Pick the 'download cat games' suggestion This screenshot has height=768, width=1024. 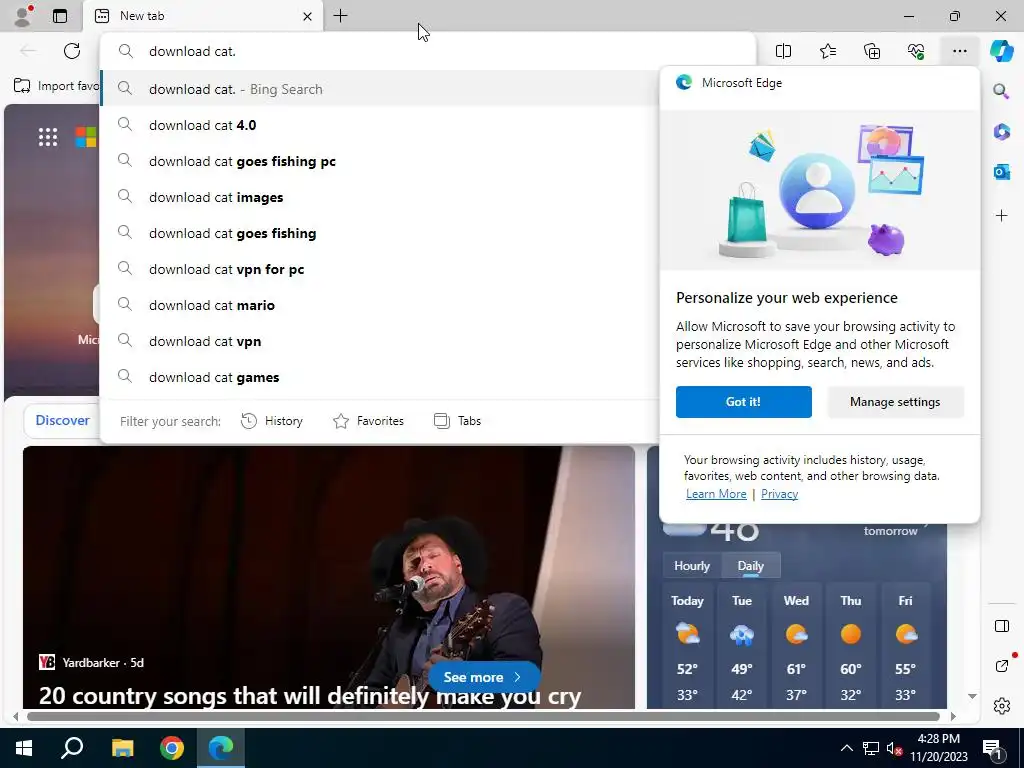click(380, 377)
